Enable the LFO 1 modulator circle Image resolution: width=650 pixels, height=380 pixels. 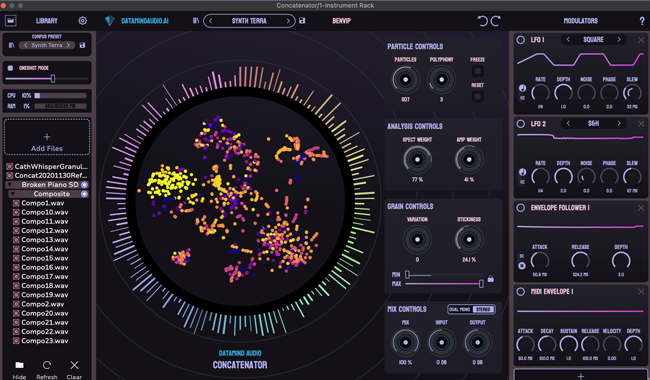[521, 40]
